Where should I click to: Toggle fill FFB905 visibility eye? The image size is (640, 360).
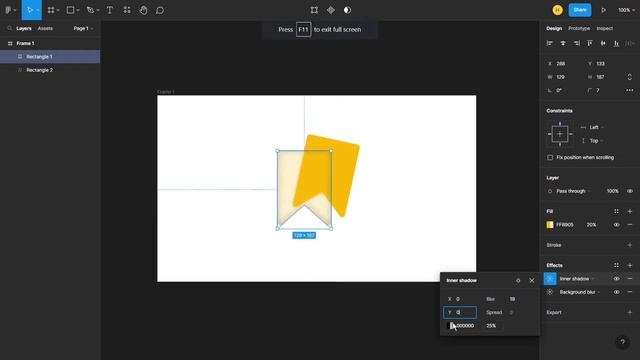616,225
